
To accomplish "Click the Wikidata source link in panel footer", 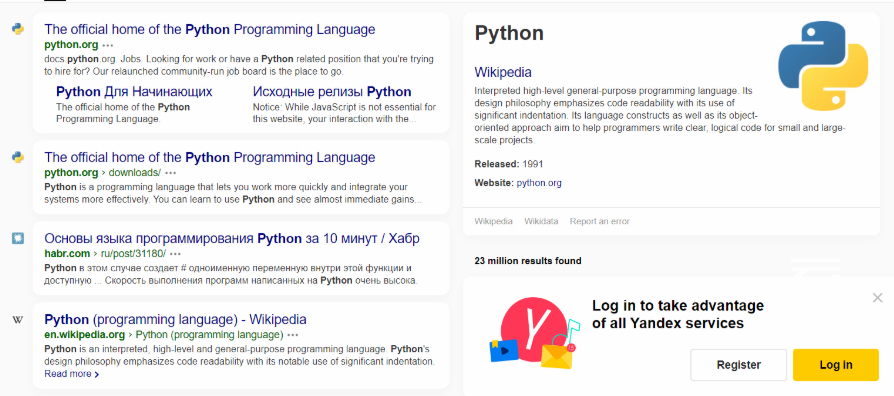I will coord(541,221).
